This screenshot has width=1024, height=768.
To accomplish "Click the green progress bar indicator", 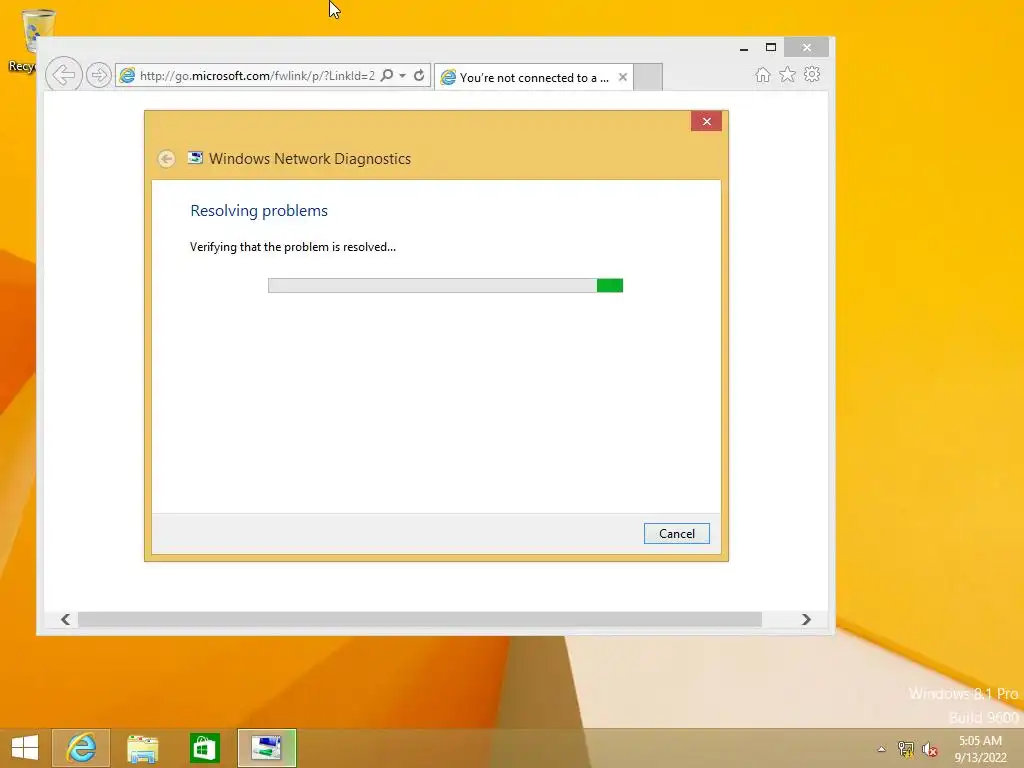I will (x=609, y=285).
